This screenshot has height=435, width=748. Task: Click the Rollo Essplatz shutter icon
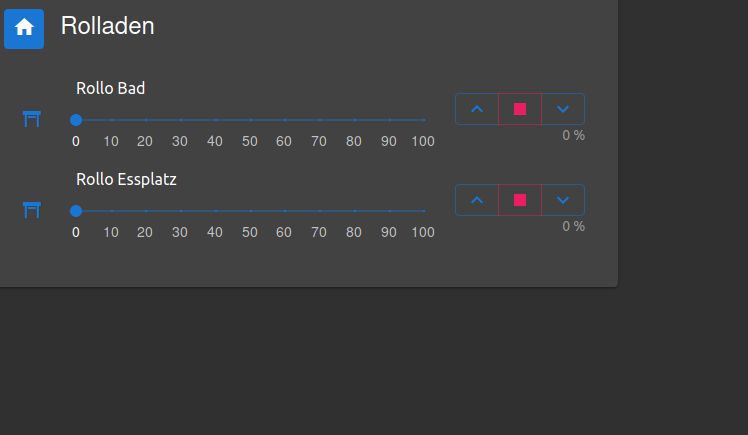tap(32, 210)
